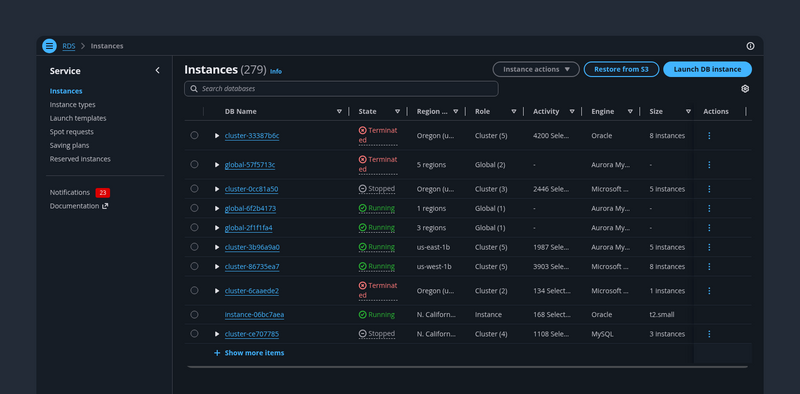Open three-dot actions for cluster-ce707785
This screenshot has height=394, width=800.
pos(709,334)
